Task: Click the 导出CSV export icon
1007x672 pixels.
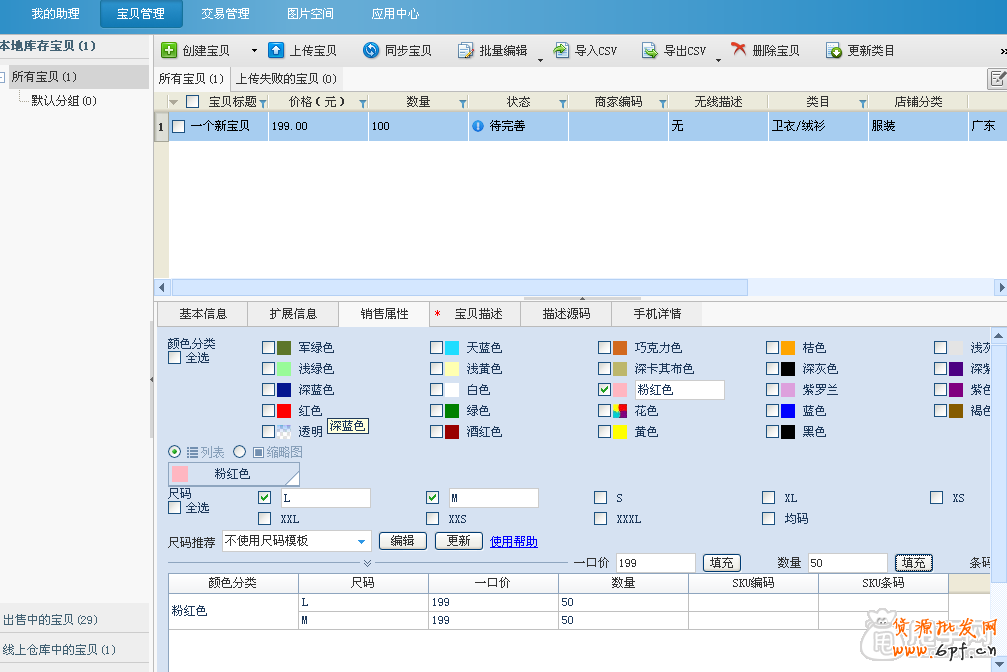Action: coord(649,50)
